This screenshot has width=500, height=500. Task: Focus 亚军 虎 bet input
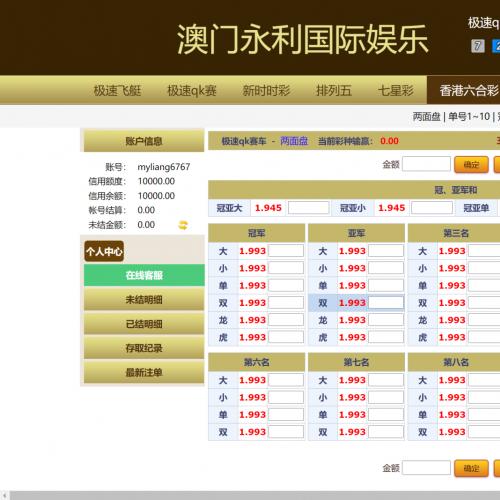[386, 337]
